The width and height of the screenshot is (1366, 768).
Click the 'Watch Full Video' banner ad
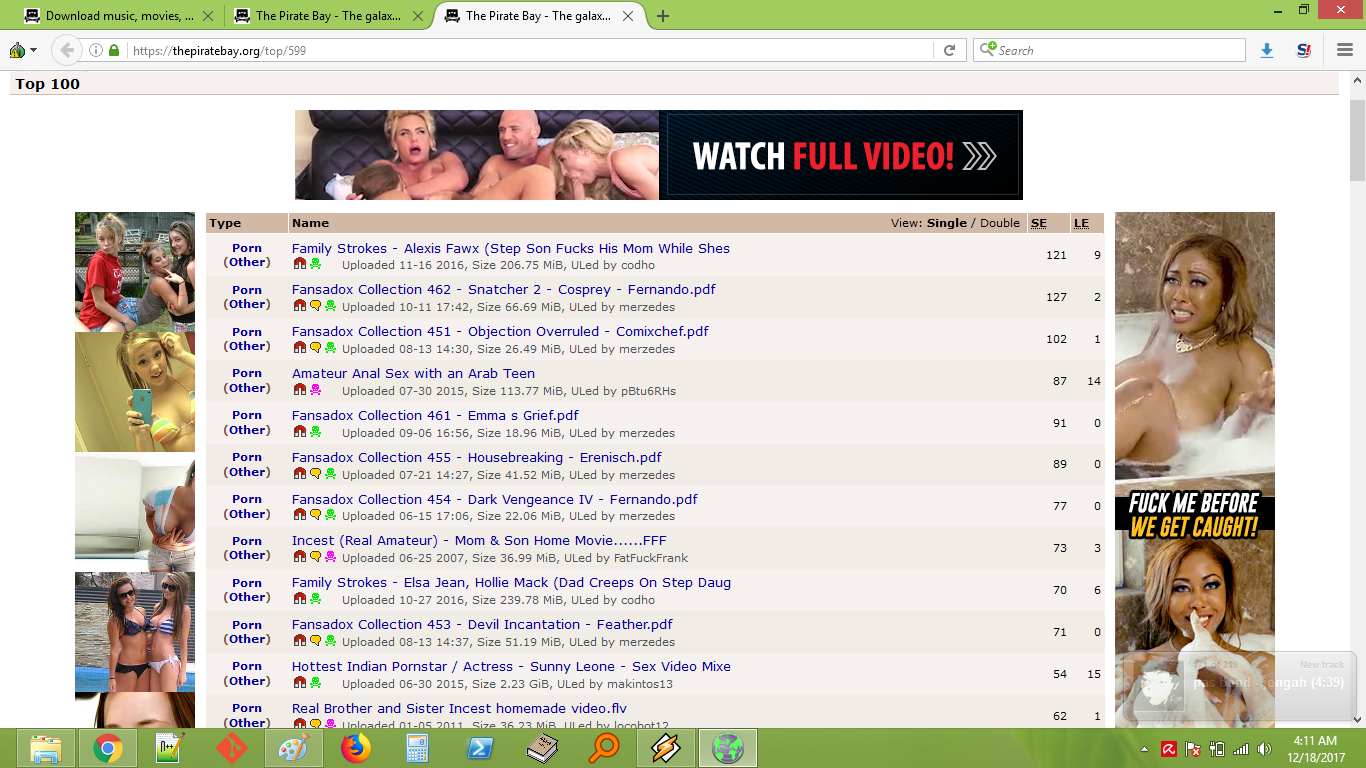click(659, 155)
